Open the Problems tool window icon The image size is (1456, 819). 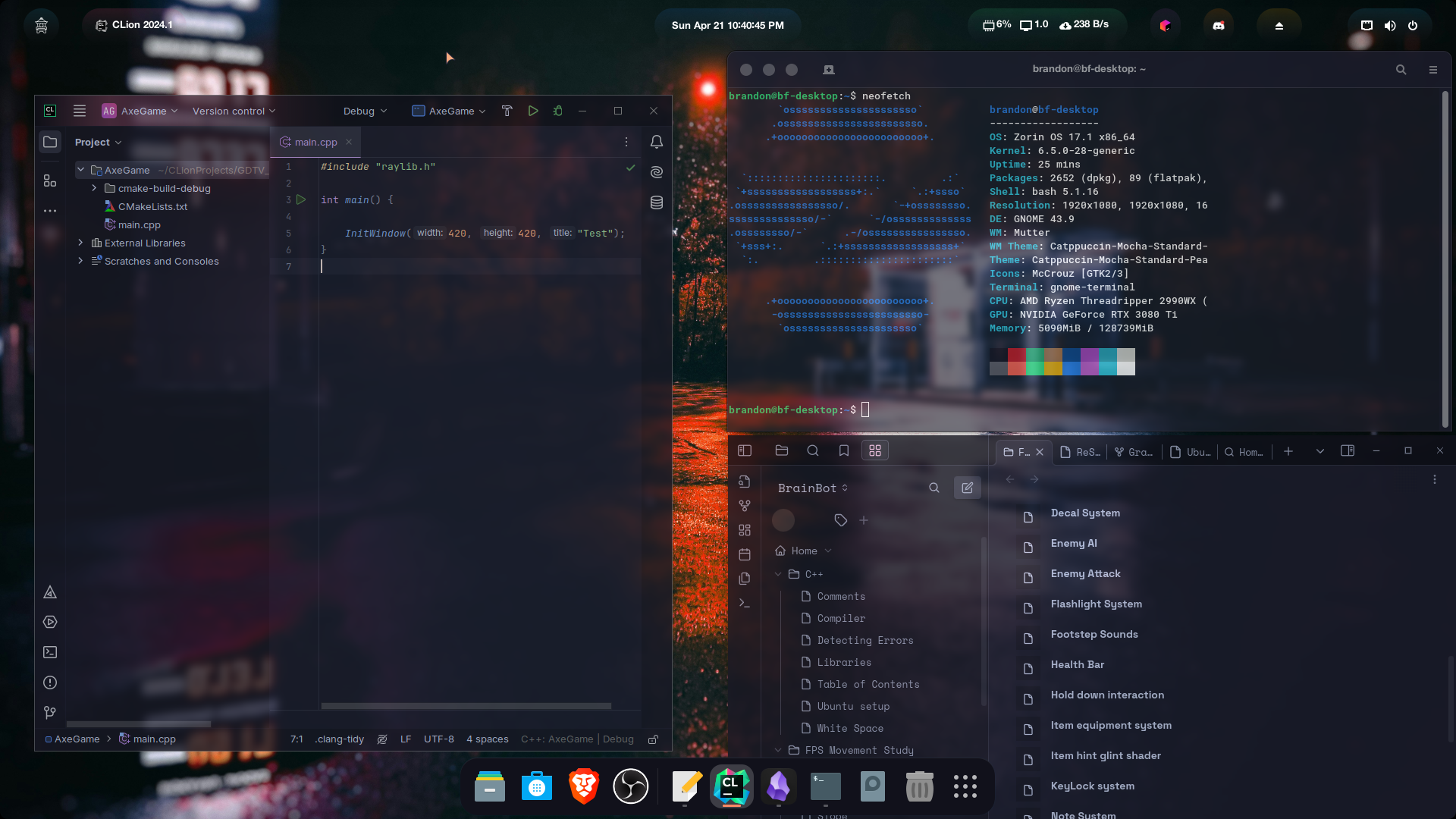tap(50, 682)
